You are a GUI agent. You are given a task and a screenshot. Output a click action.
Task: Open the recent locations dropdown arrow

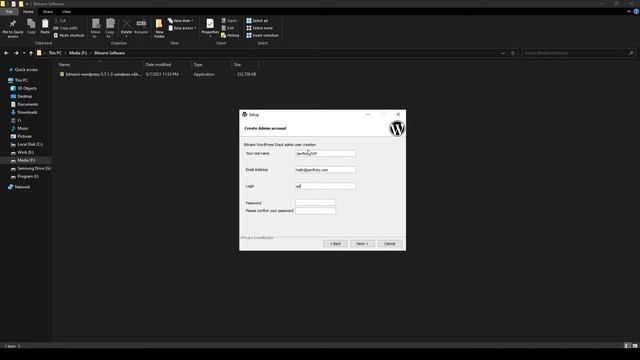[x=24, y=53]
